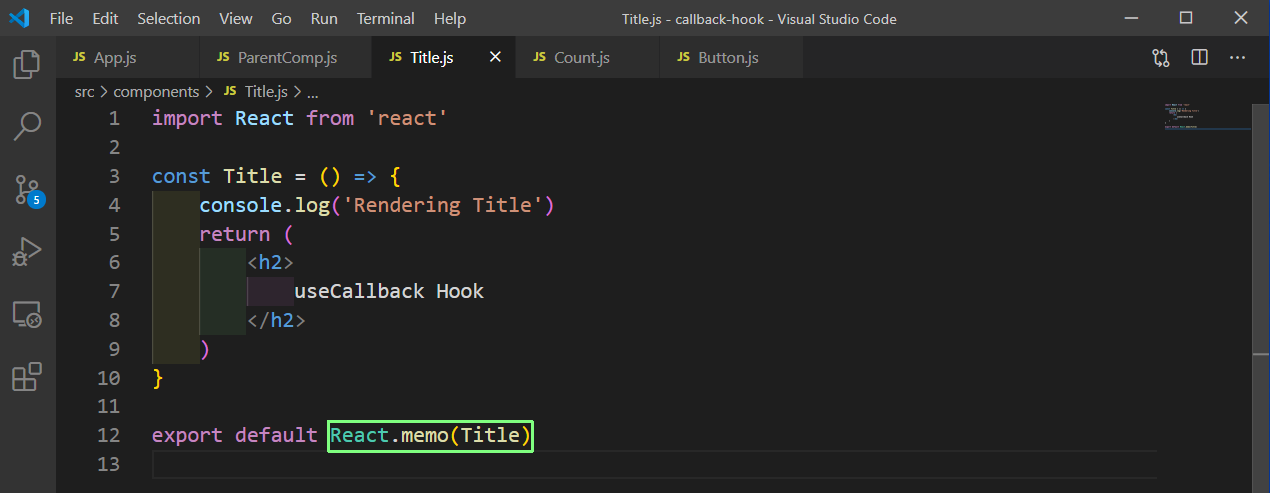1270x493 pixels.
Task: Click the breadcrumb ellipsis symbol segment
Action: [312, 91]
